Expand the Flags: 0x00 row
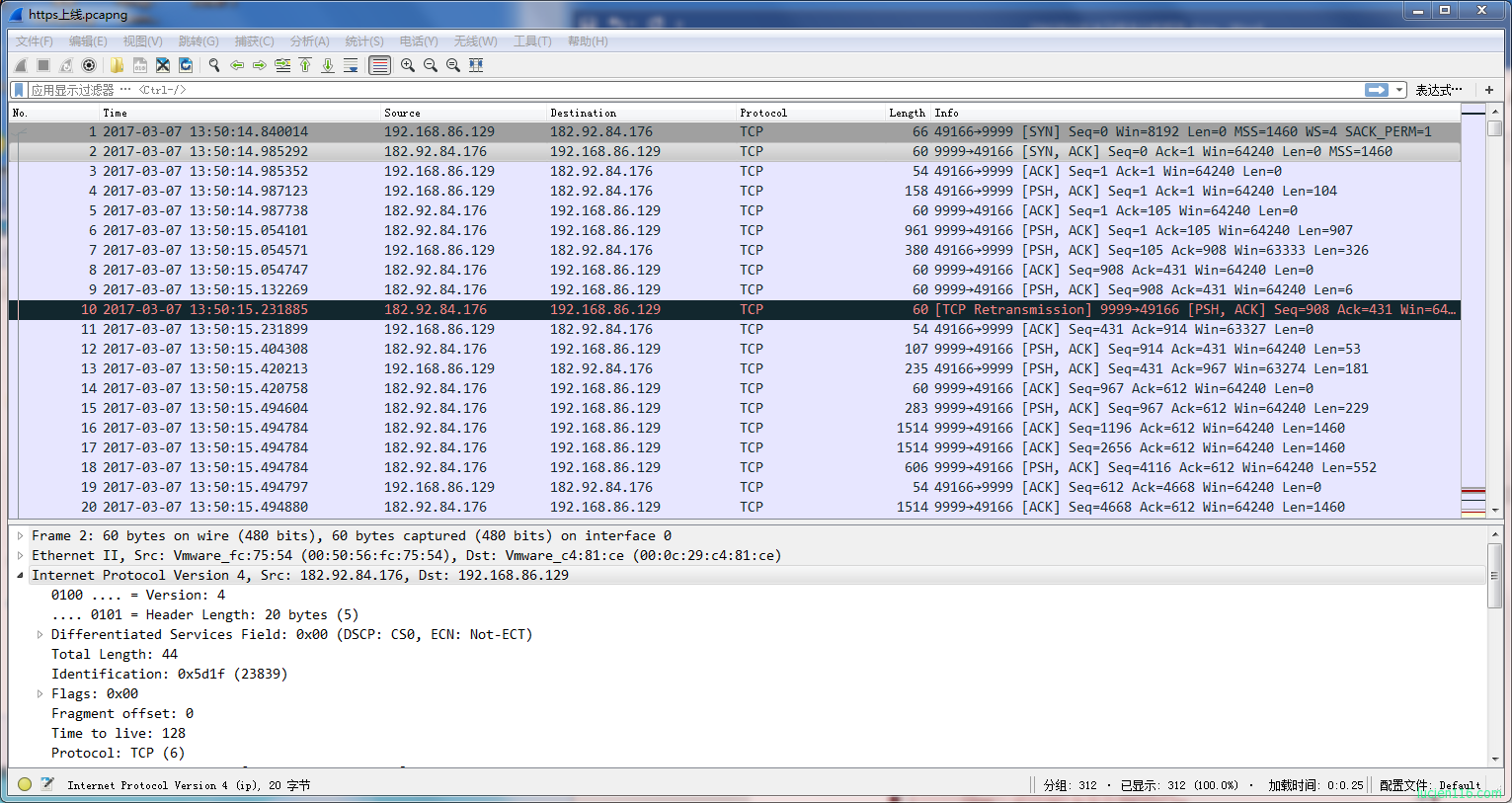The height and width of the screenshot is (803, 1512). tap(40, 693)
